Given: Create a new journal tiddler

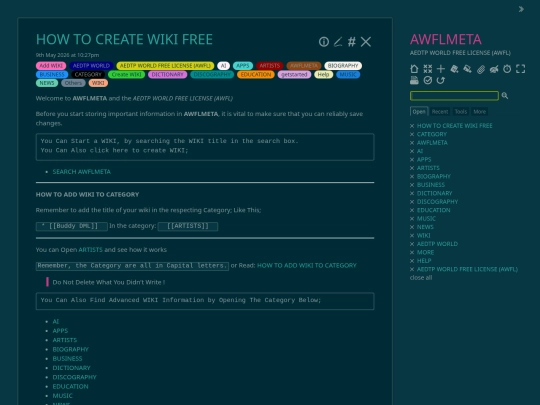Looking at the screenshot, I should (x=454, y=69).
